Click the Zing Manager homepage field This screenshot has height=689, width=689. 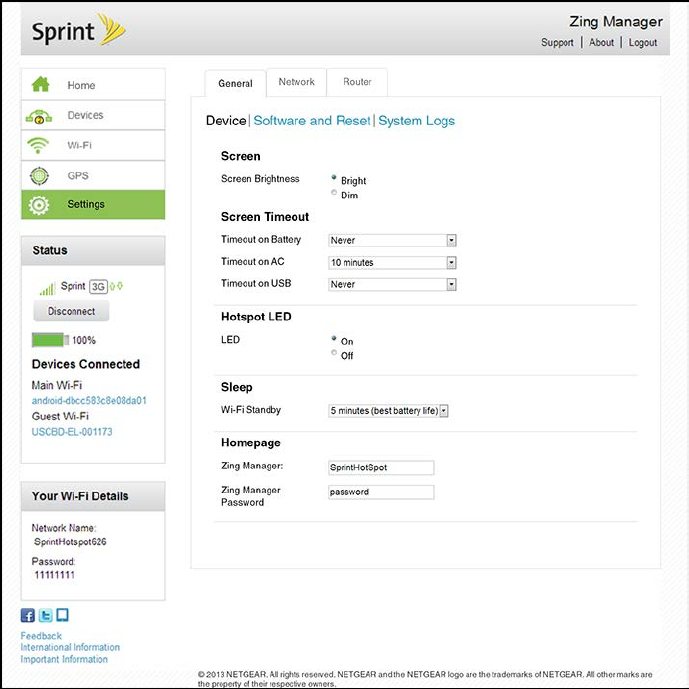[381, 468]
